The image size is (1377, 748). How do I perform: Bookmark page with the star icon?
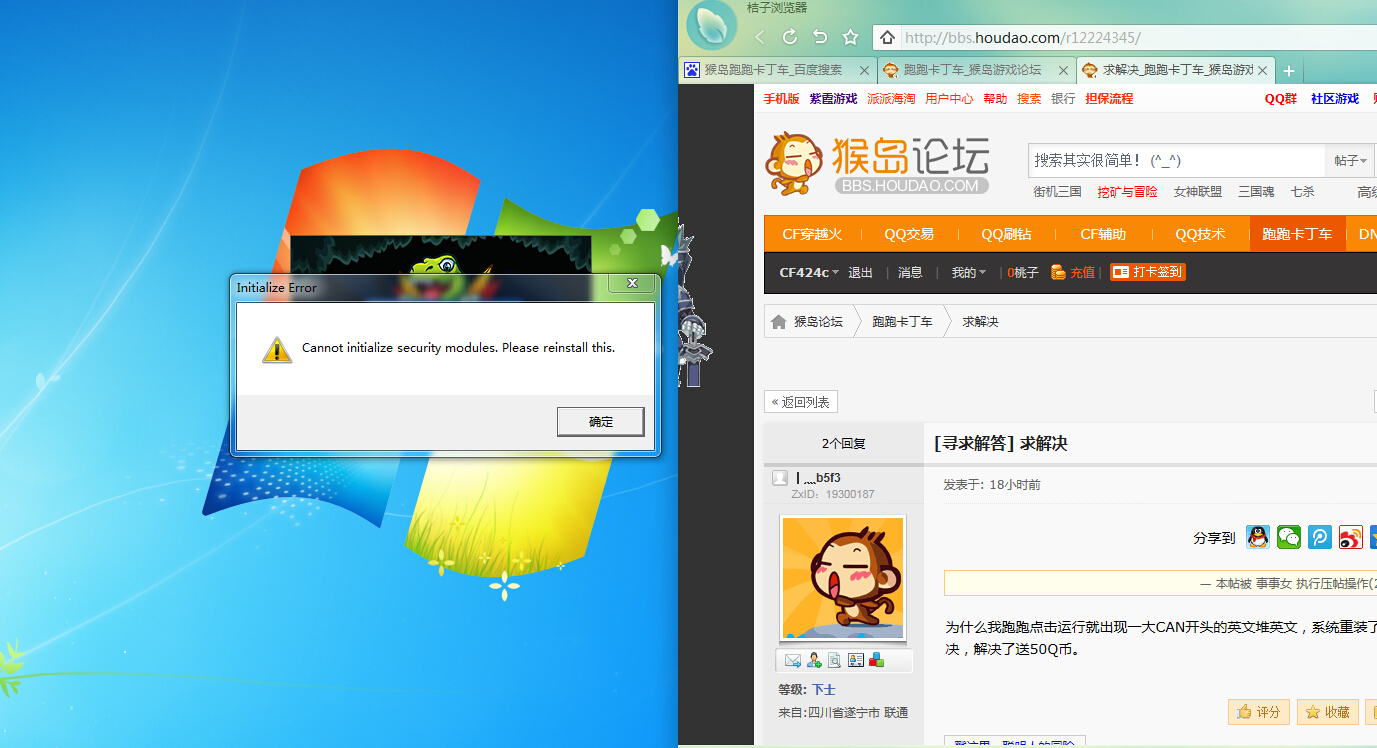tap(851, 38)
